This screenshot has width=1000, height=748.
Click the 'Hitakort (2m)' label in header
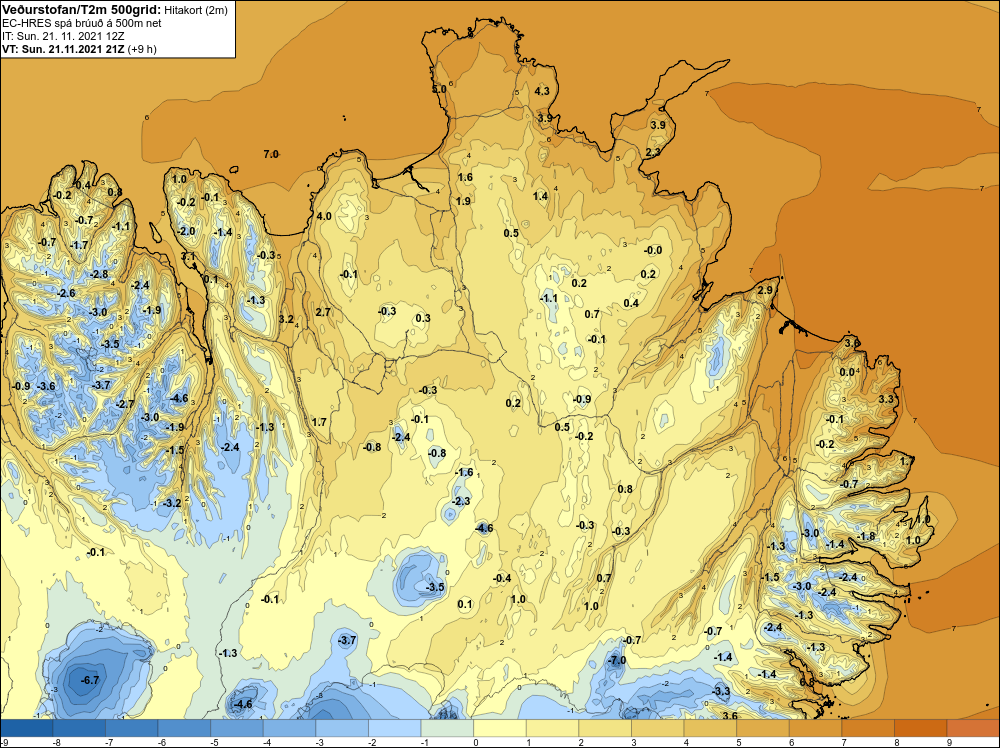tap(195, 10)
